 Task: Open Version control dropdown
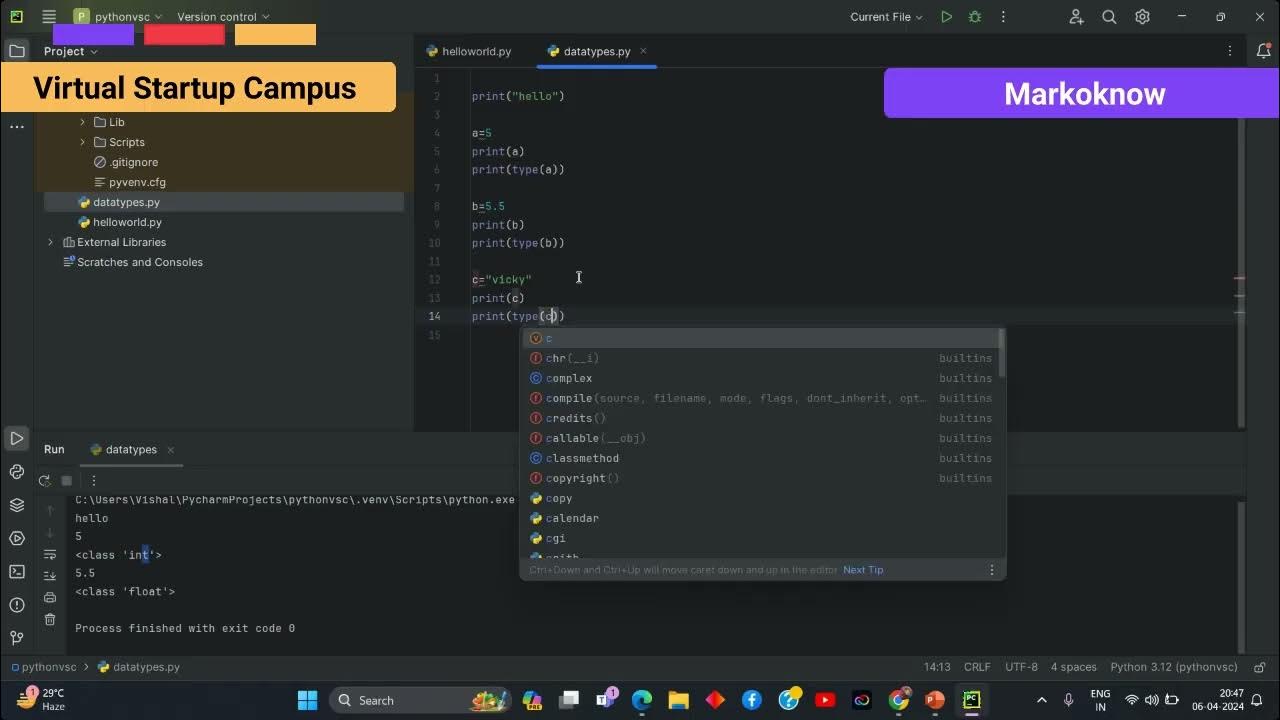click(223, 17)
